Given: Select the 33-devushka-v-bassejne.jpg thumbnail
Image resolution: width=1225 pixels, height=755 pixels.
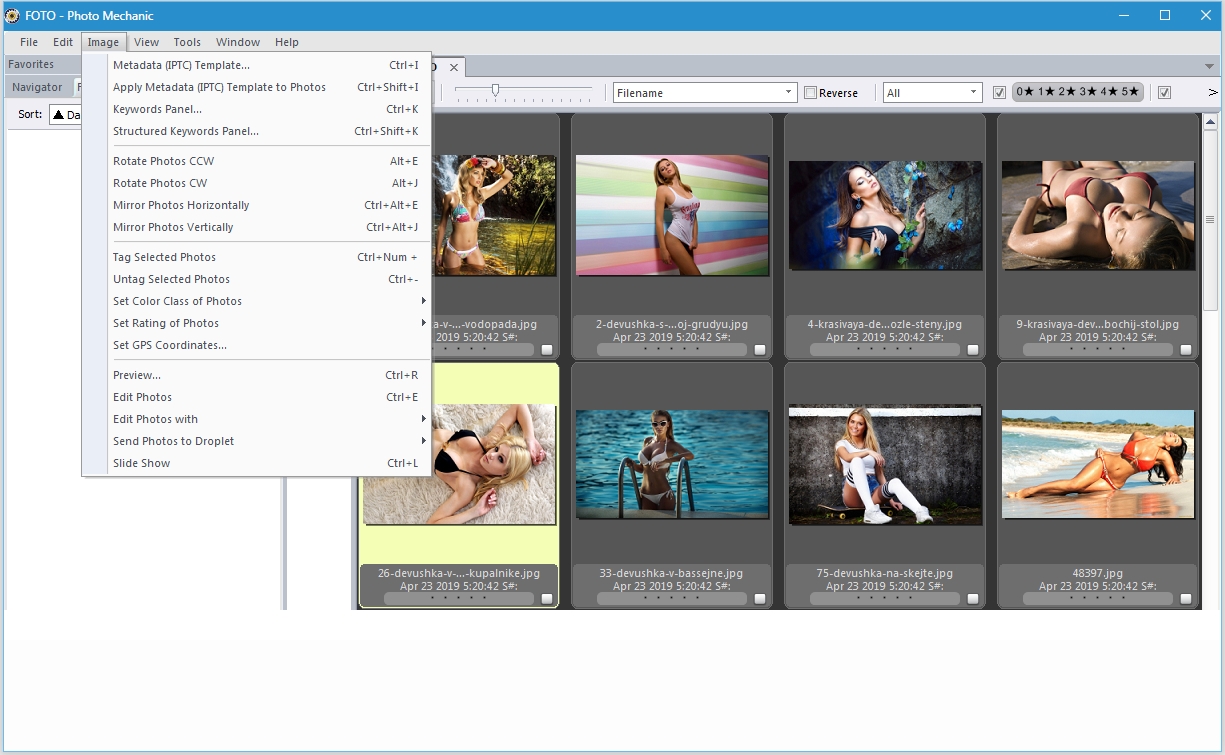Looking at the screenshot, I should 670,465.
